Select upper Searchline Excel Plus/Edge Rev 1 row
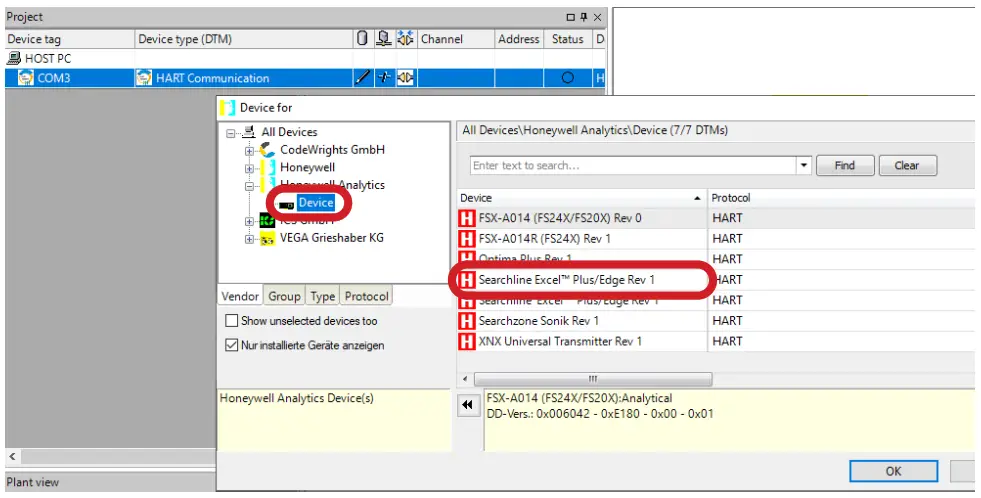 (x=716, y=280)
